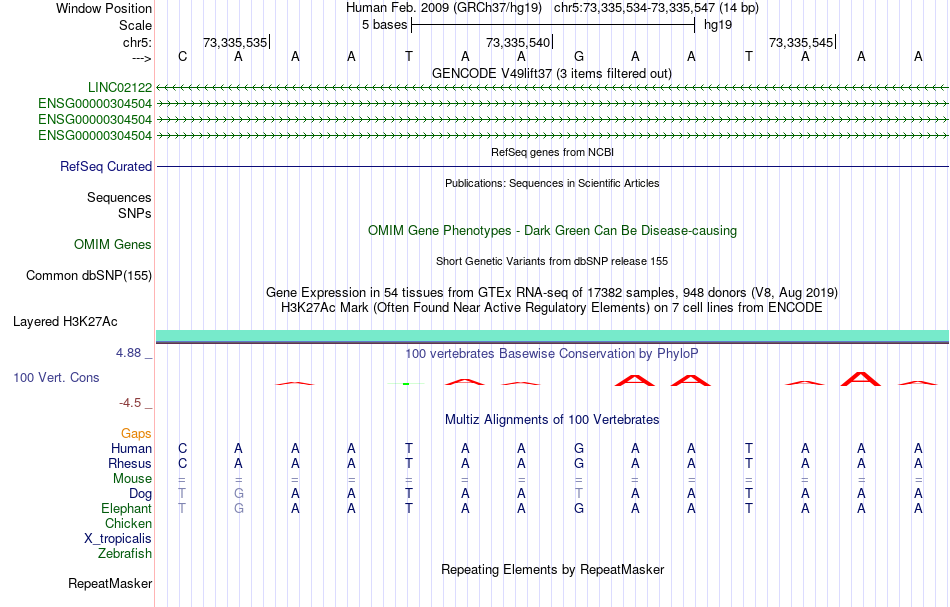950x607 pixels.
Task: Open Layered H3K27Ac track settings label
Action: [65, 322]
